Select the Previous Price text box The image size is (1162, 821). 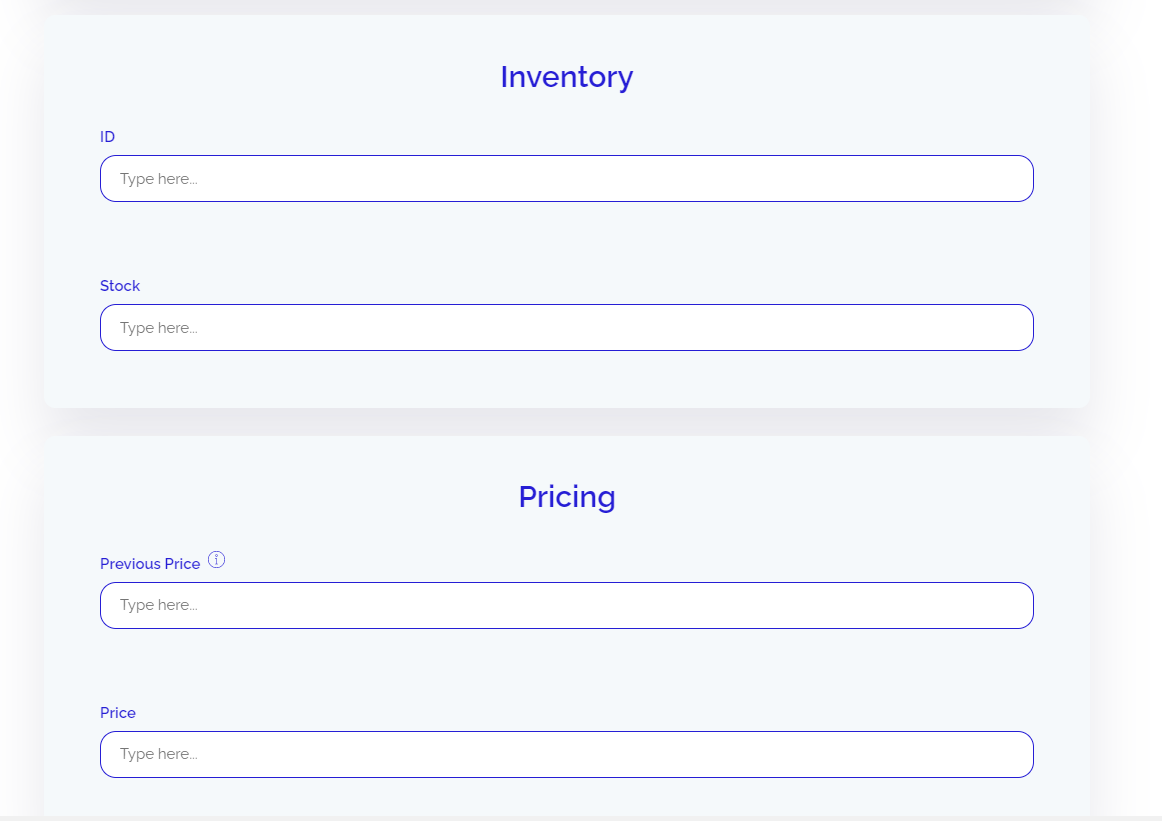click(566, 605)
